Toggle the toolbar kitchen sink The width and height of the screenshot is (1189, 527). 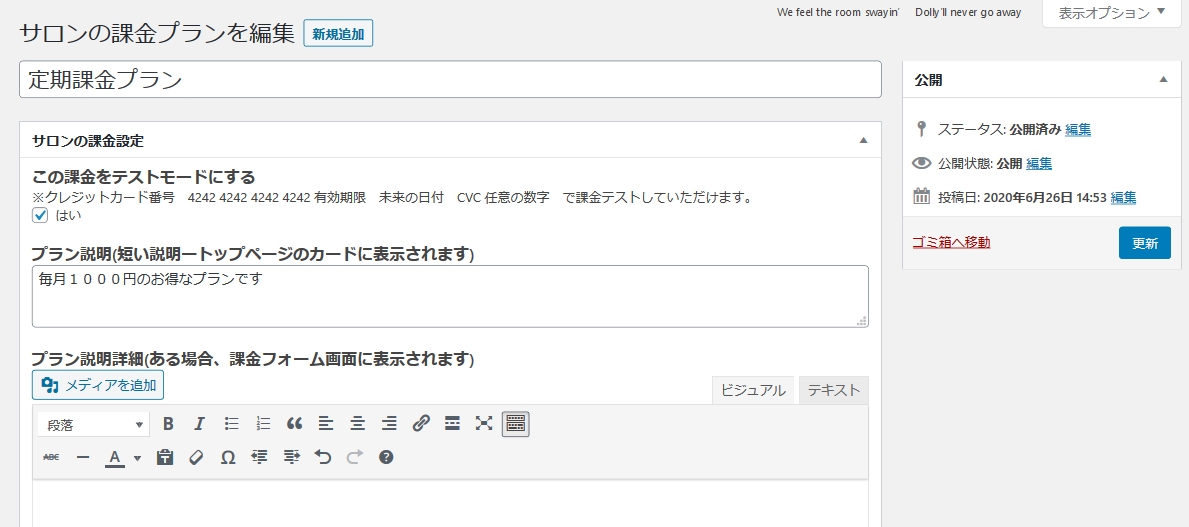[516, 424]
